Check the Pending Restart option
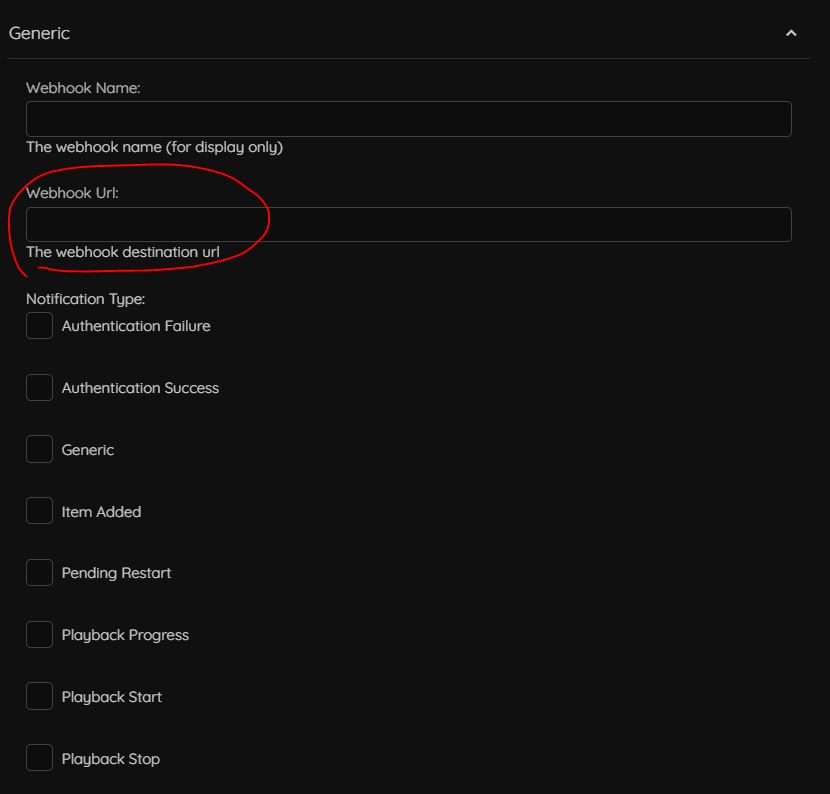Screen dimensions: 830x794 tap(39, 572)
